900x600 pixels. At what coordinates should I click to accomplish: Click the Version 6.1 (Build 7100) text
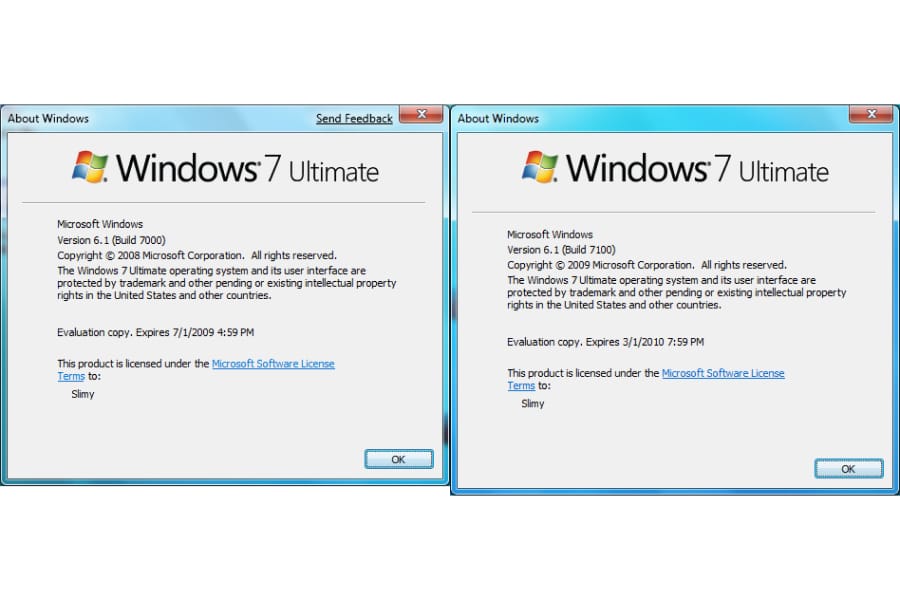pos(561,250)
